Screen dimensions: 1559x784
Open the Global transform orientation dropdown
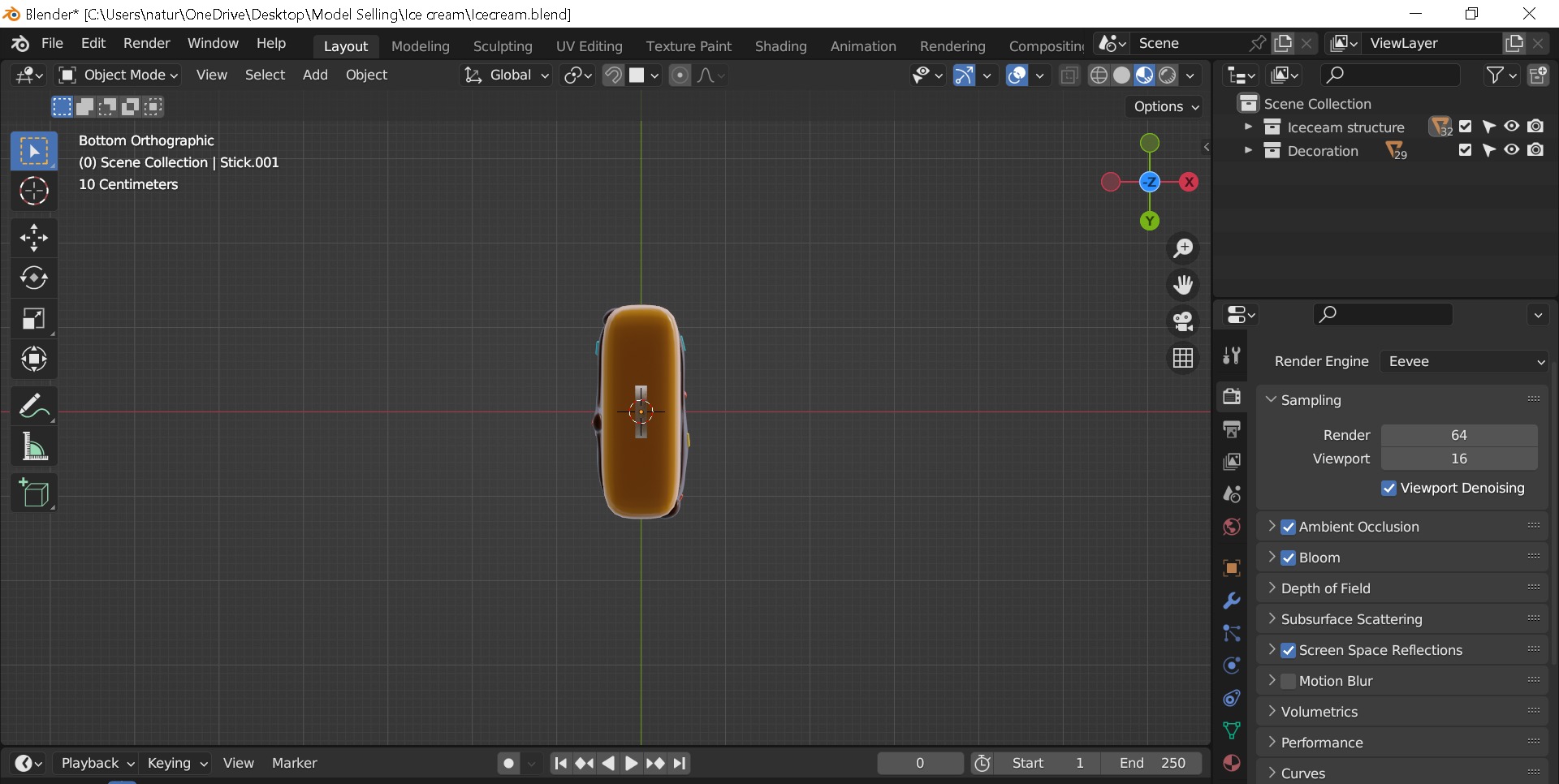click(506, 75)
